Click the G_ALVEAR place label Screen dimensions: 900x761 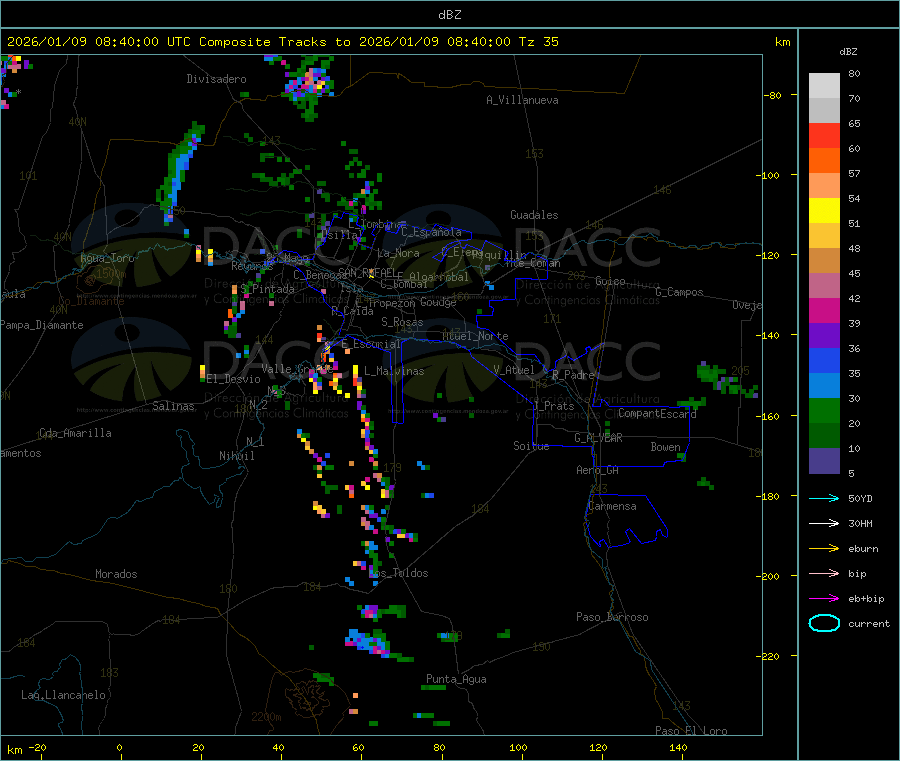[x=598, y=438]
